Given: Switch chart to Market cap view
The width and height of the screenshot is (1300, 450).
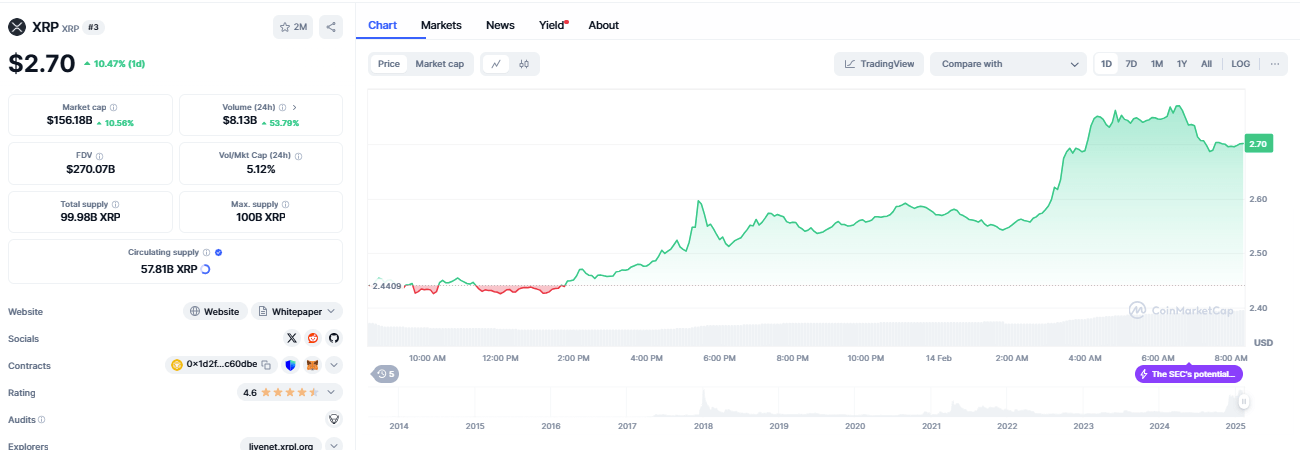Looking at the screenshot, I should pos(439,64).
